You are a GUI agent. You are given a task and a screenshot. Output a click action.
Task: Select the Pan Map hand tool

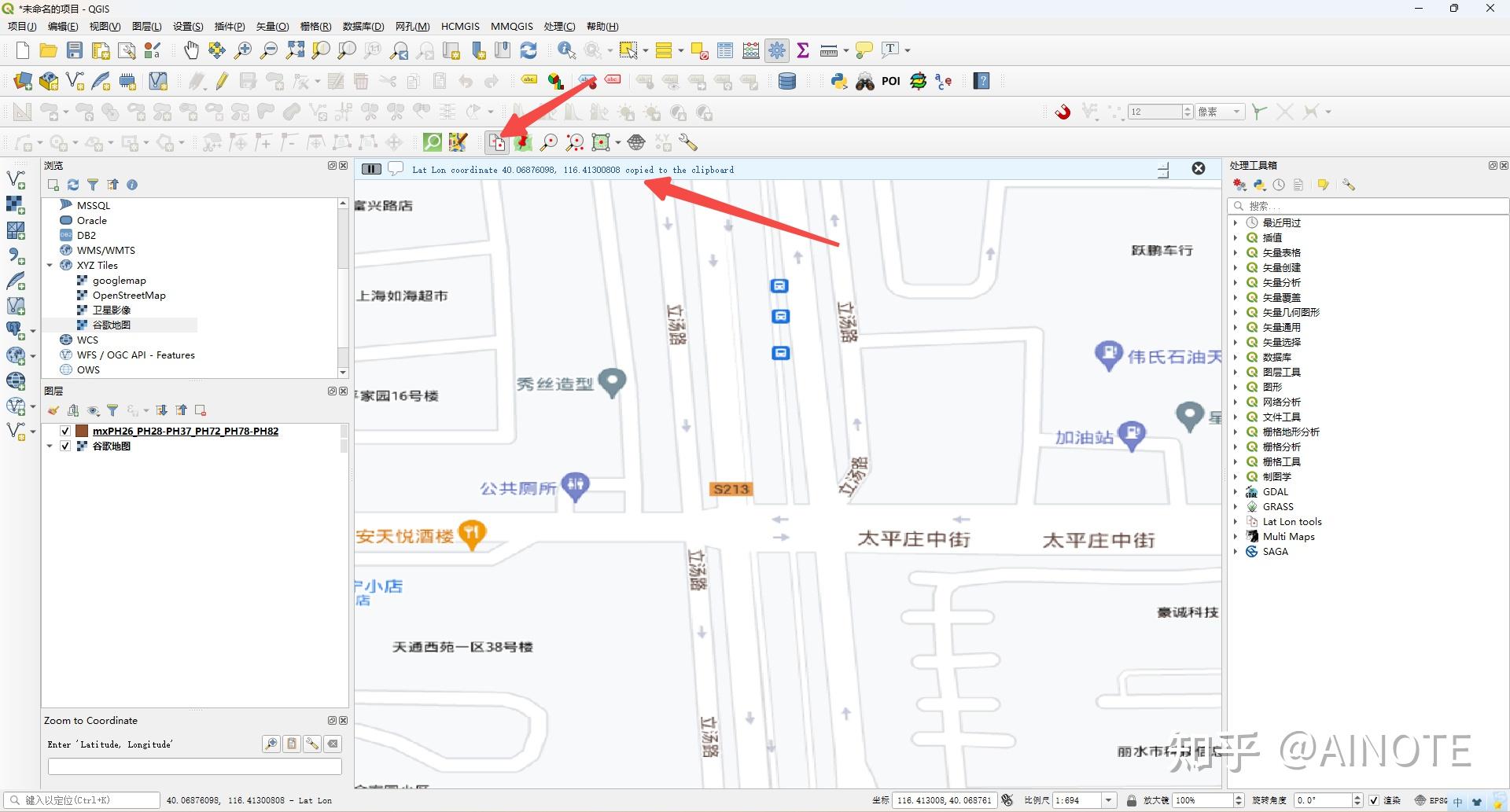191,50
